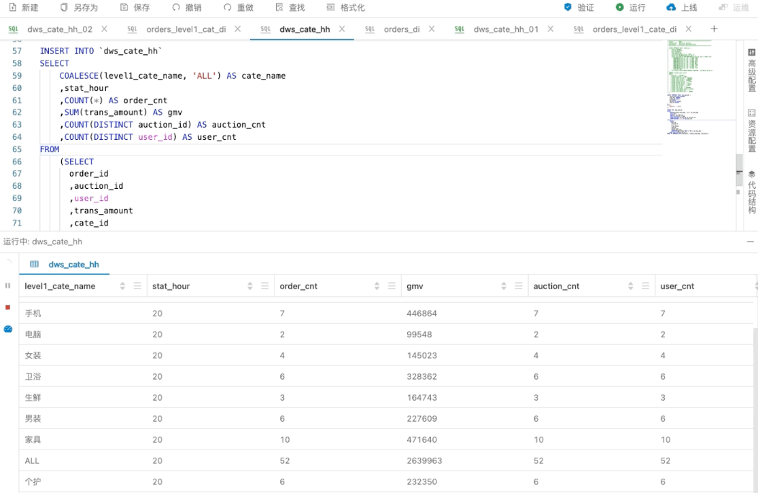Click the red stop icon in results sidebar
Viewport: 758px width, 493px height.
8,307
